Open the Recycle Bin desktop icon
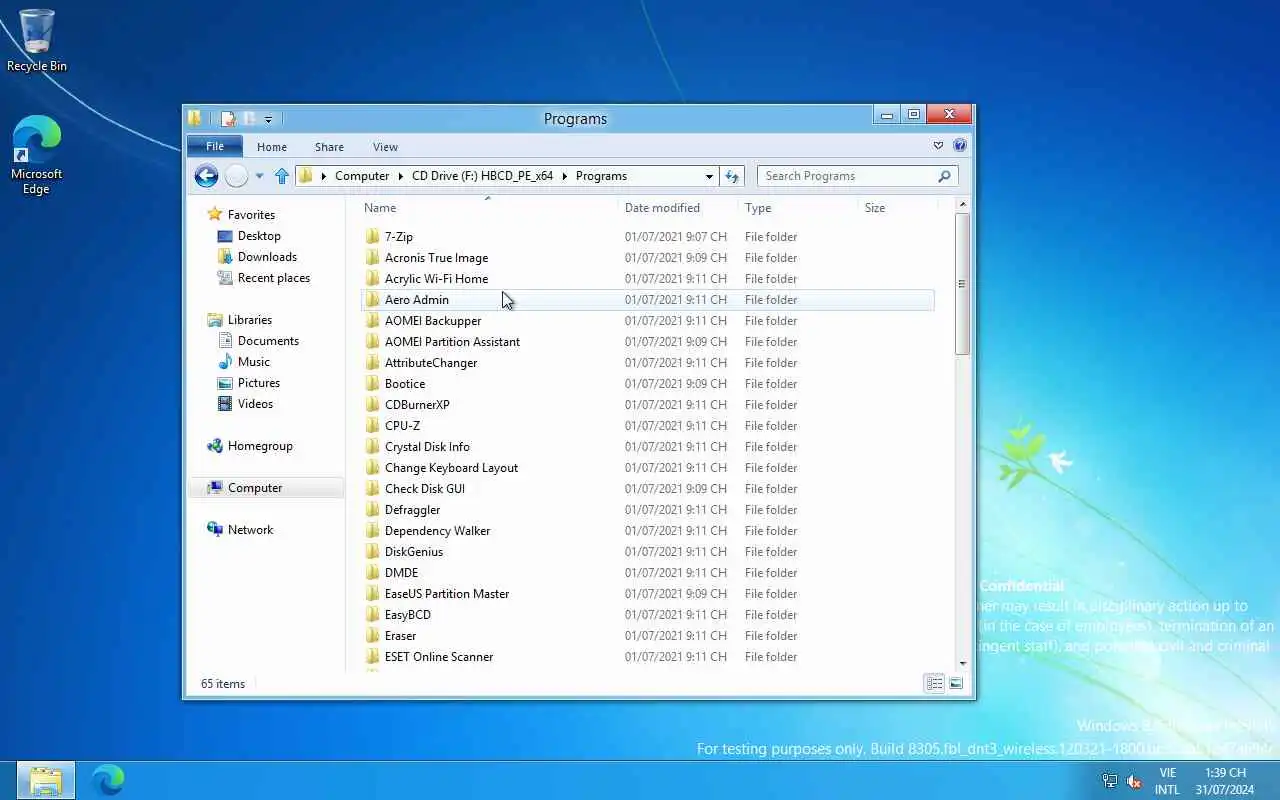 pos(37,41)
